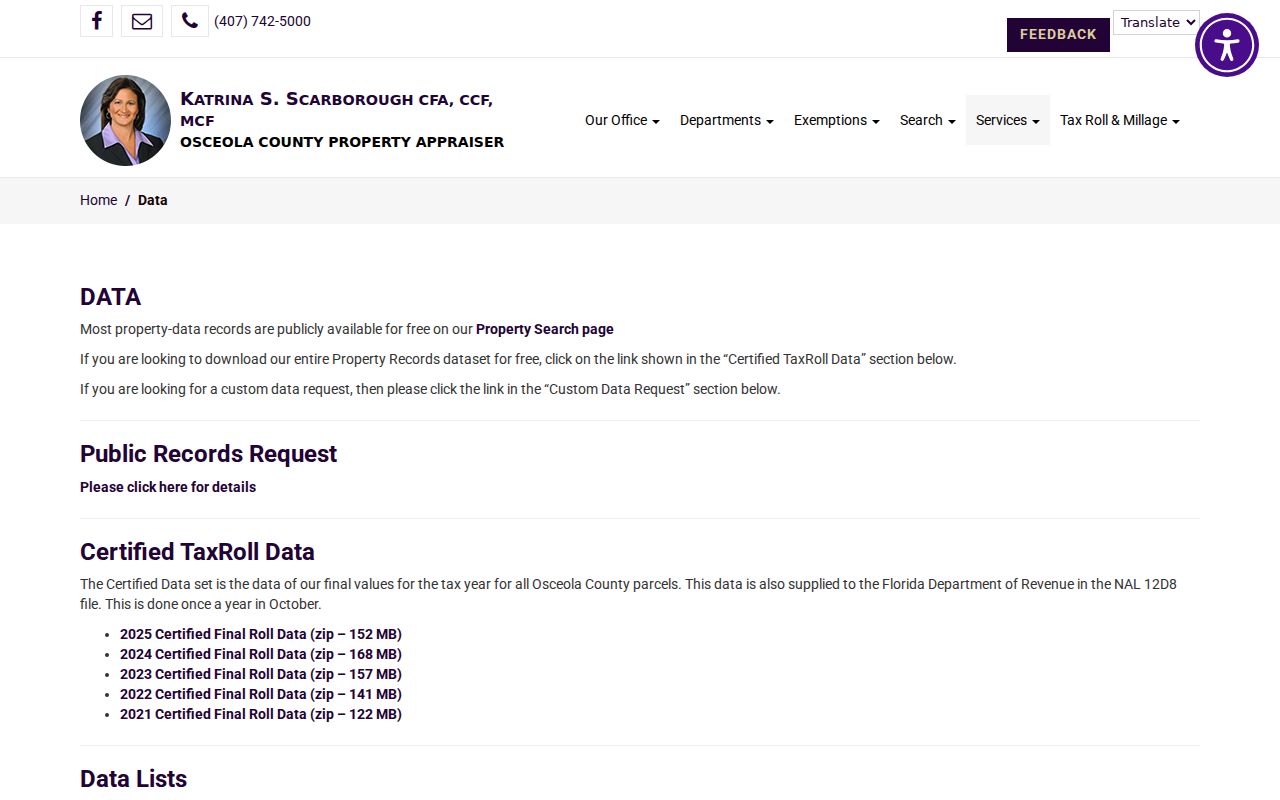Download 2021 Certified Final Roll Data
Screen dimensions: 1280x800
pyautogui.click(x=261, y=714)
